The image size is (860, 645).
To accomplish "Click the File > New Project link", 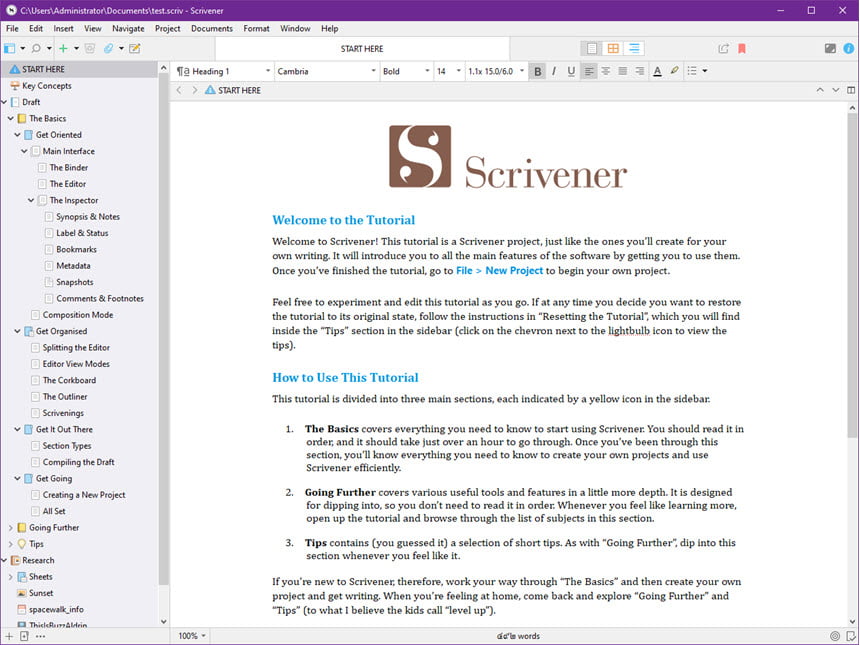I will [x=499, y=270].
